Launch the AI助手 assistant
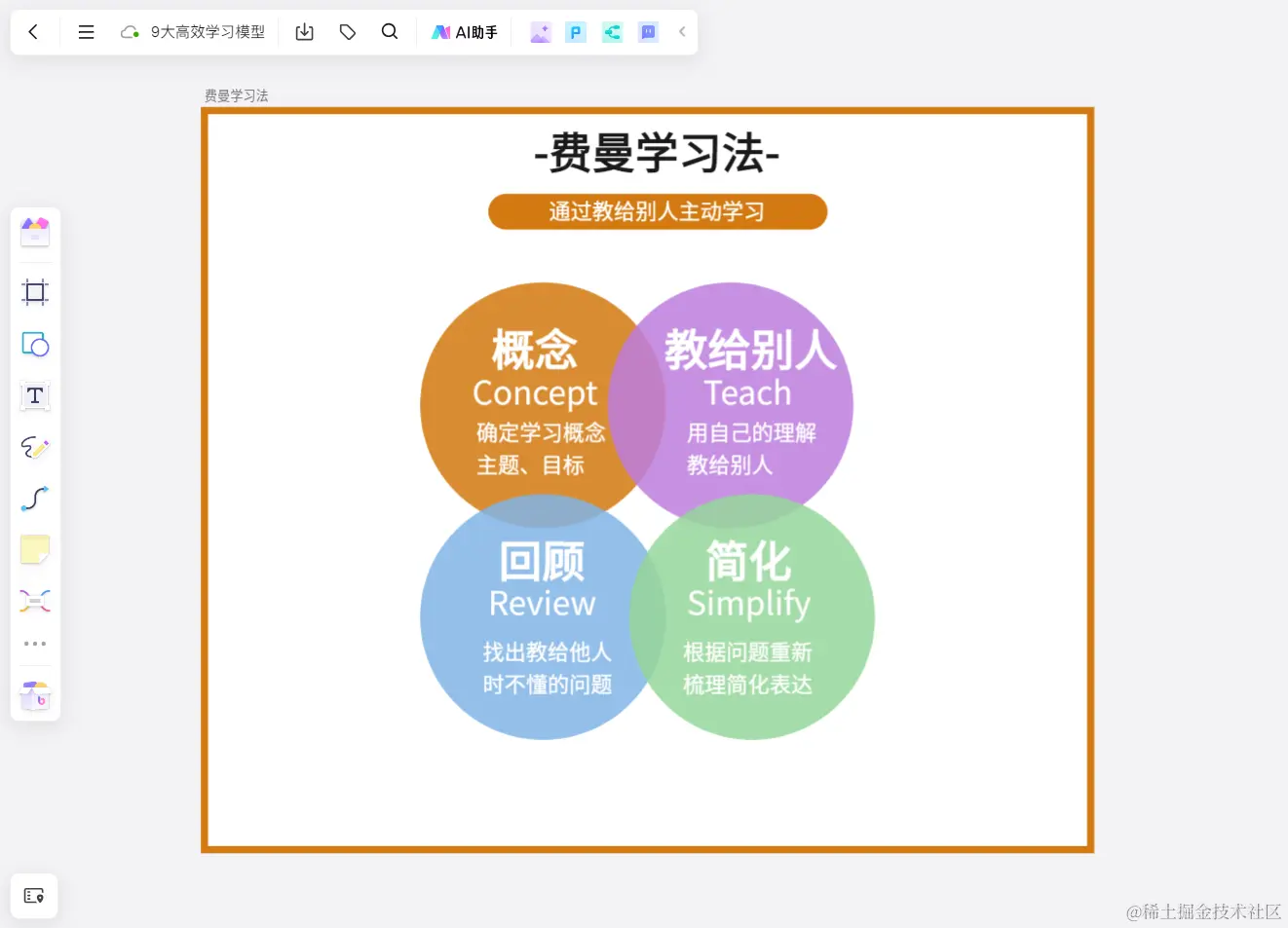Screen dimensions: 1288x928 (465, 31)
